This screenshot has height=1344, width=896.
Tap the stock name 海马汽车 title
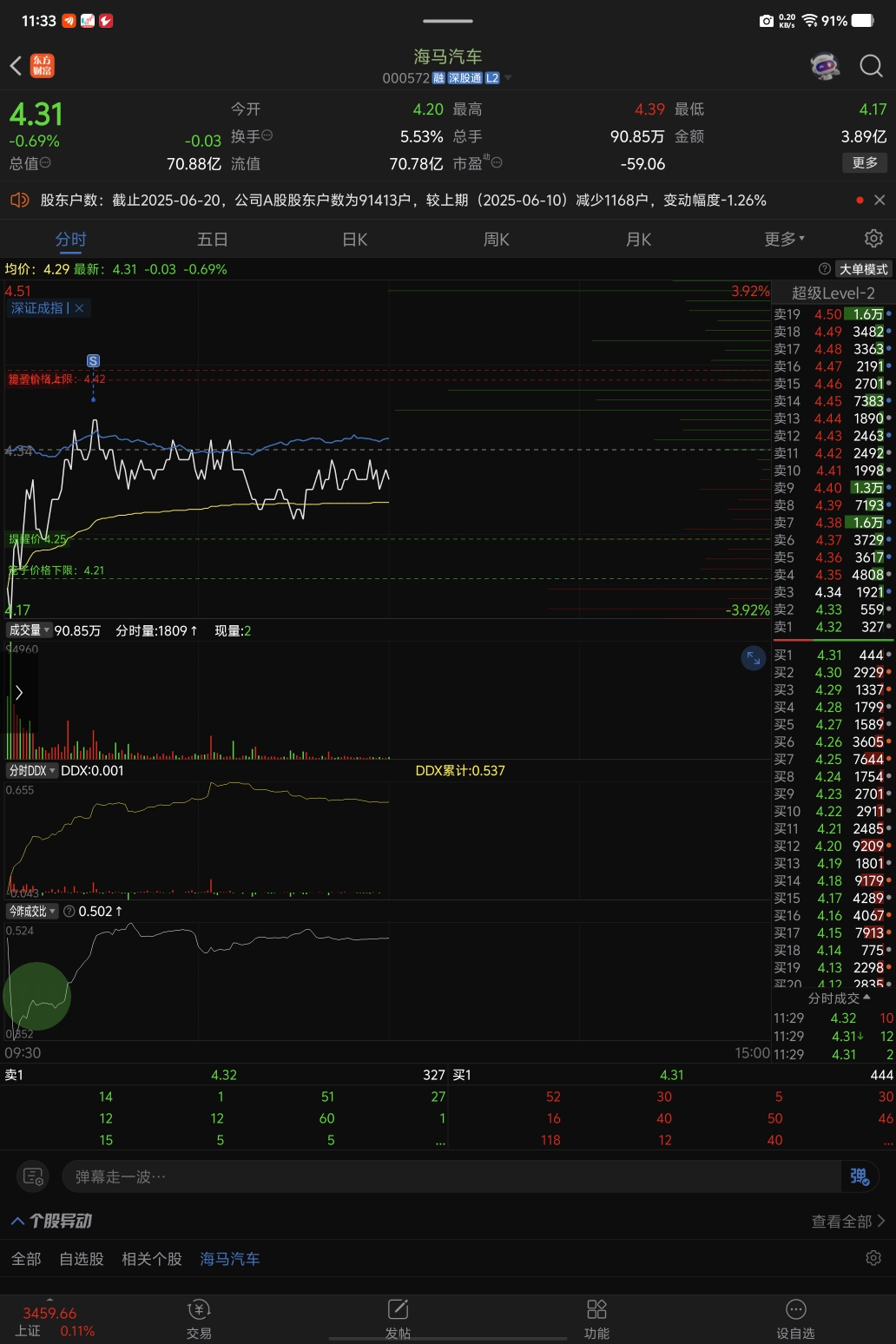(x=448, y=56)
